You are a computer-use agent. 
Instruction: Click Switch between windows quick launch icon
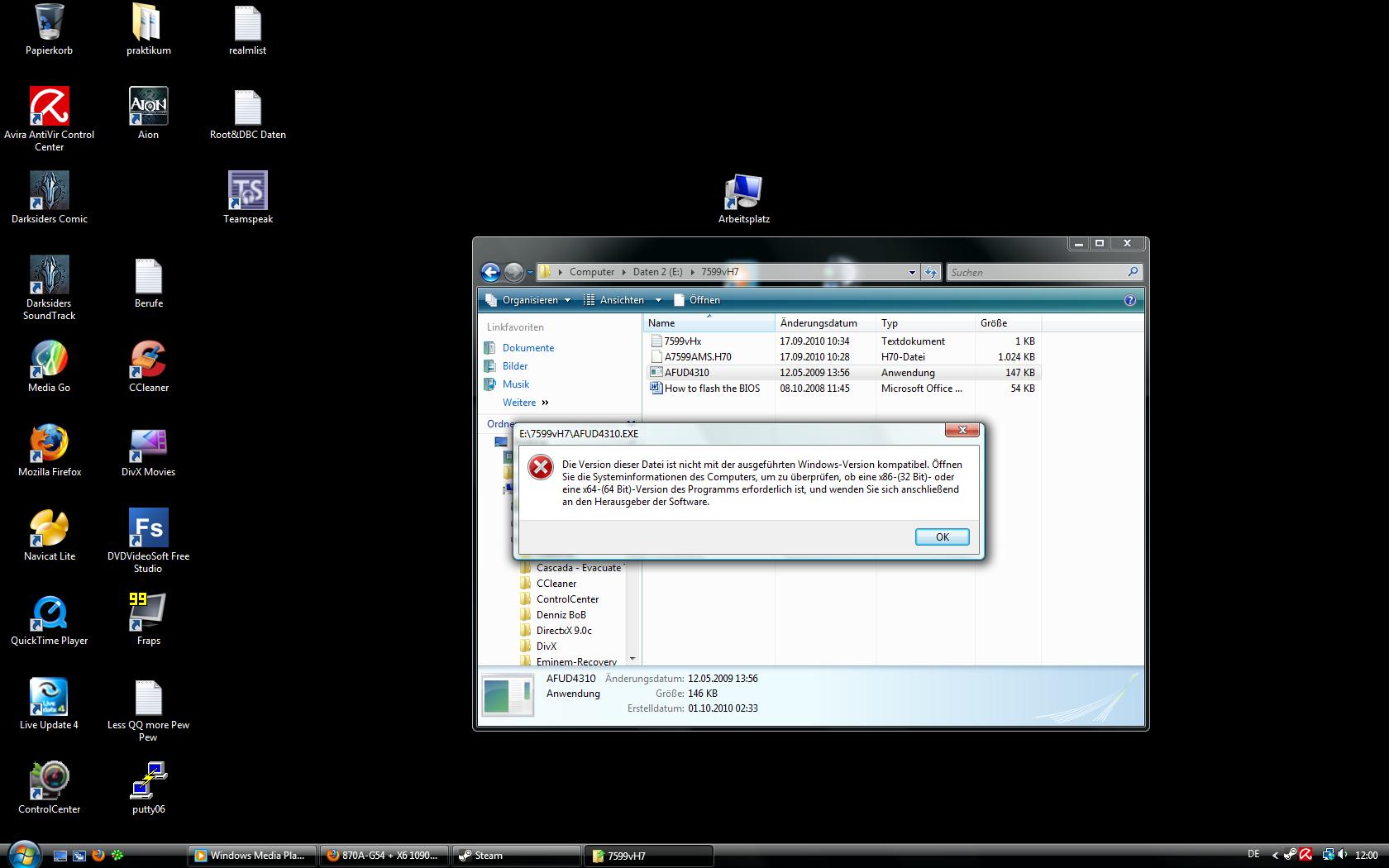[79, 856]
